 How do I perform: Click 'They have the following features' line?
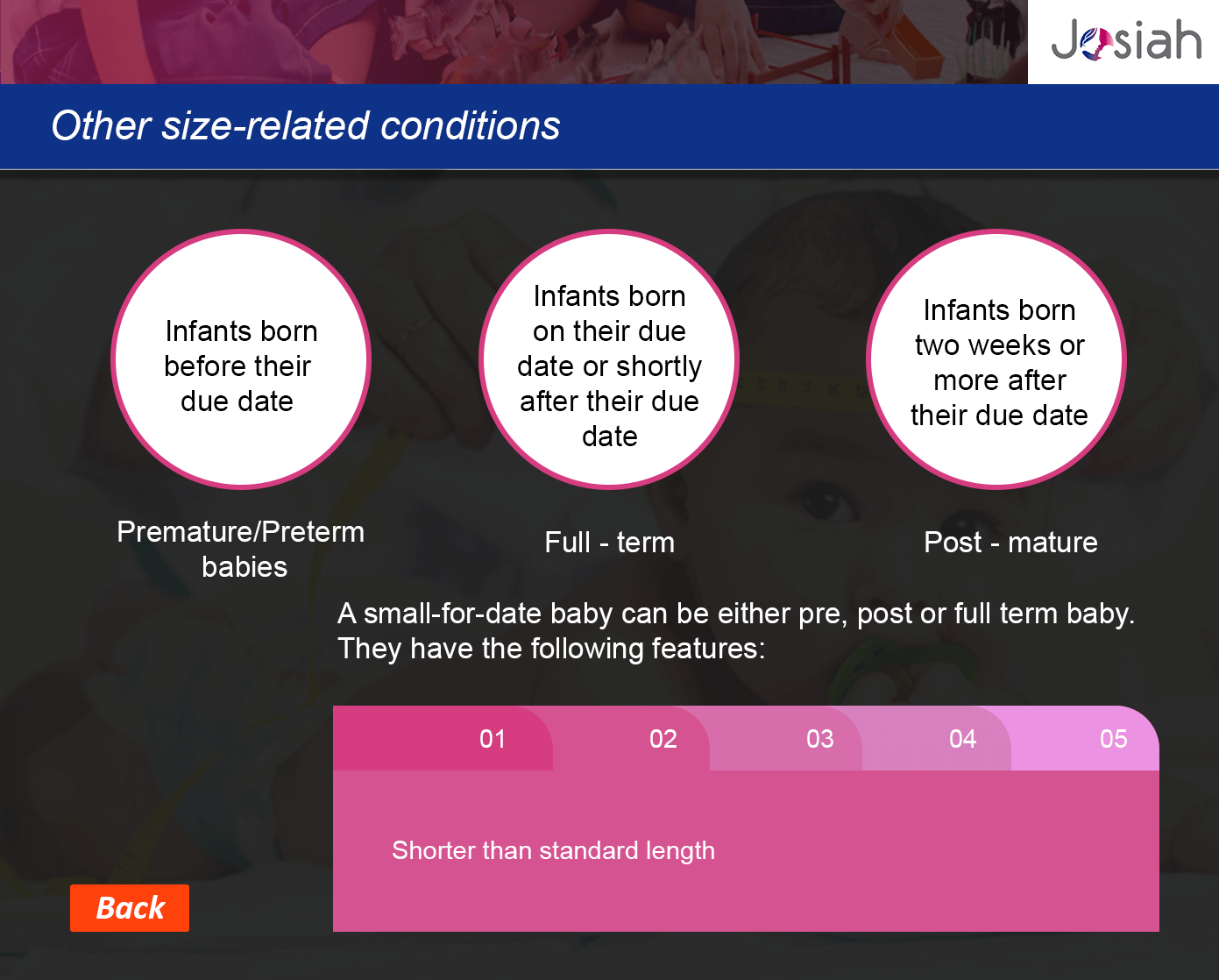(551, 649)
